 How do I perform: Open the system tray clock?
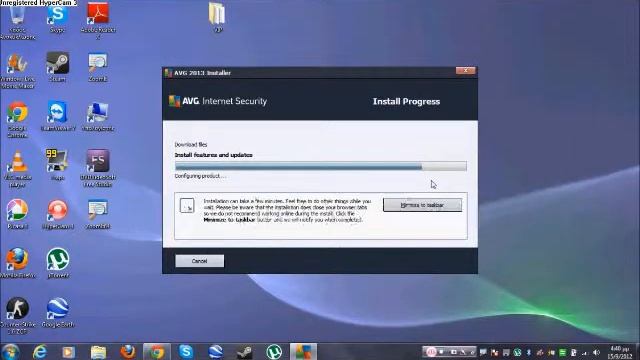[620, 352]
